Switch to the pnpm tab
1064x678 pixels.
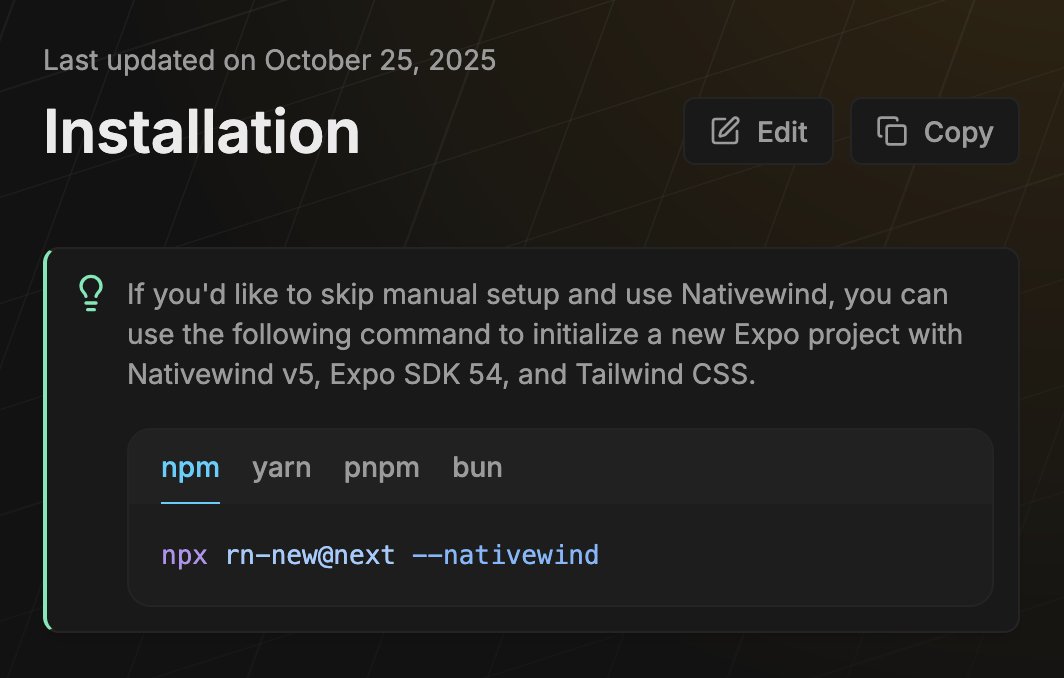coord(381,468)
